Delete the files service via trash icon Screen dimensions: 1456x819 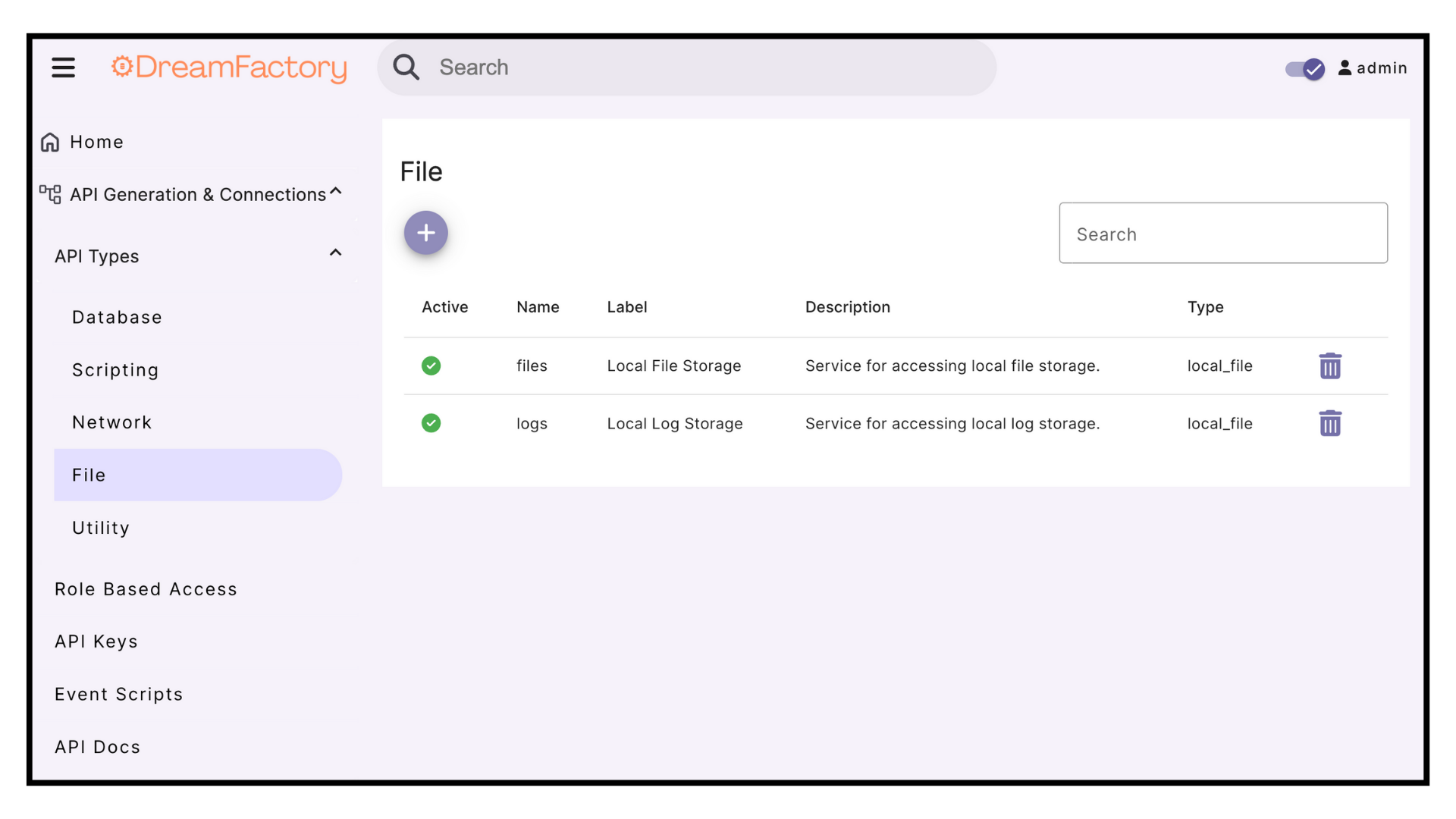pos(1329,366)
